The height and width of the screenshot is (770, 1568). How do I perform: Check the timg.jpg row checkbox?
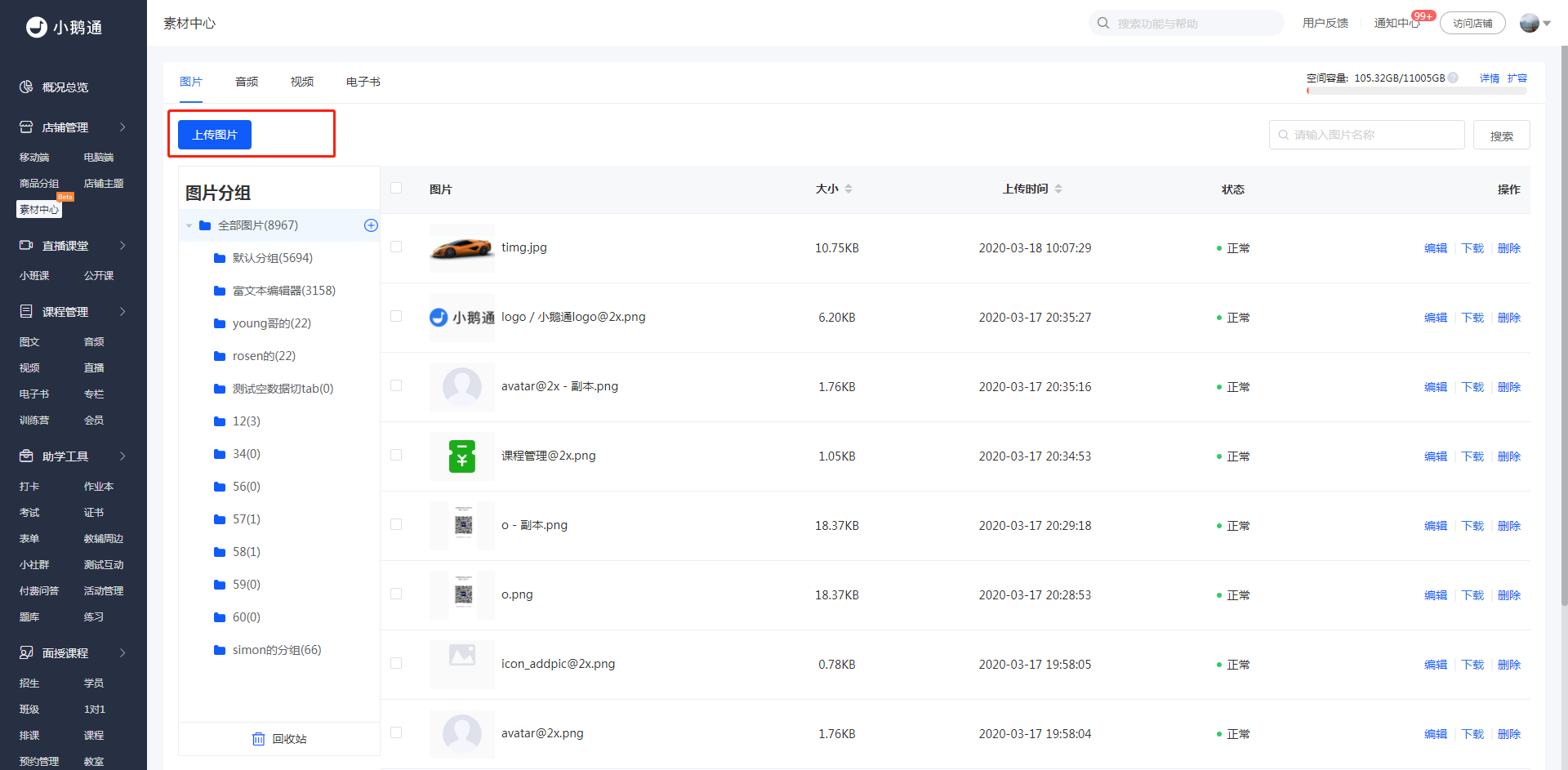pyautogui.click(x=396, y=247)
